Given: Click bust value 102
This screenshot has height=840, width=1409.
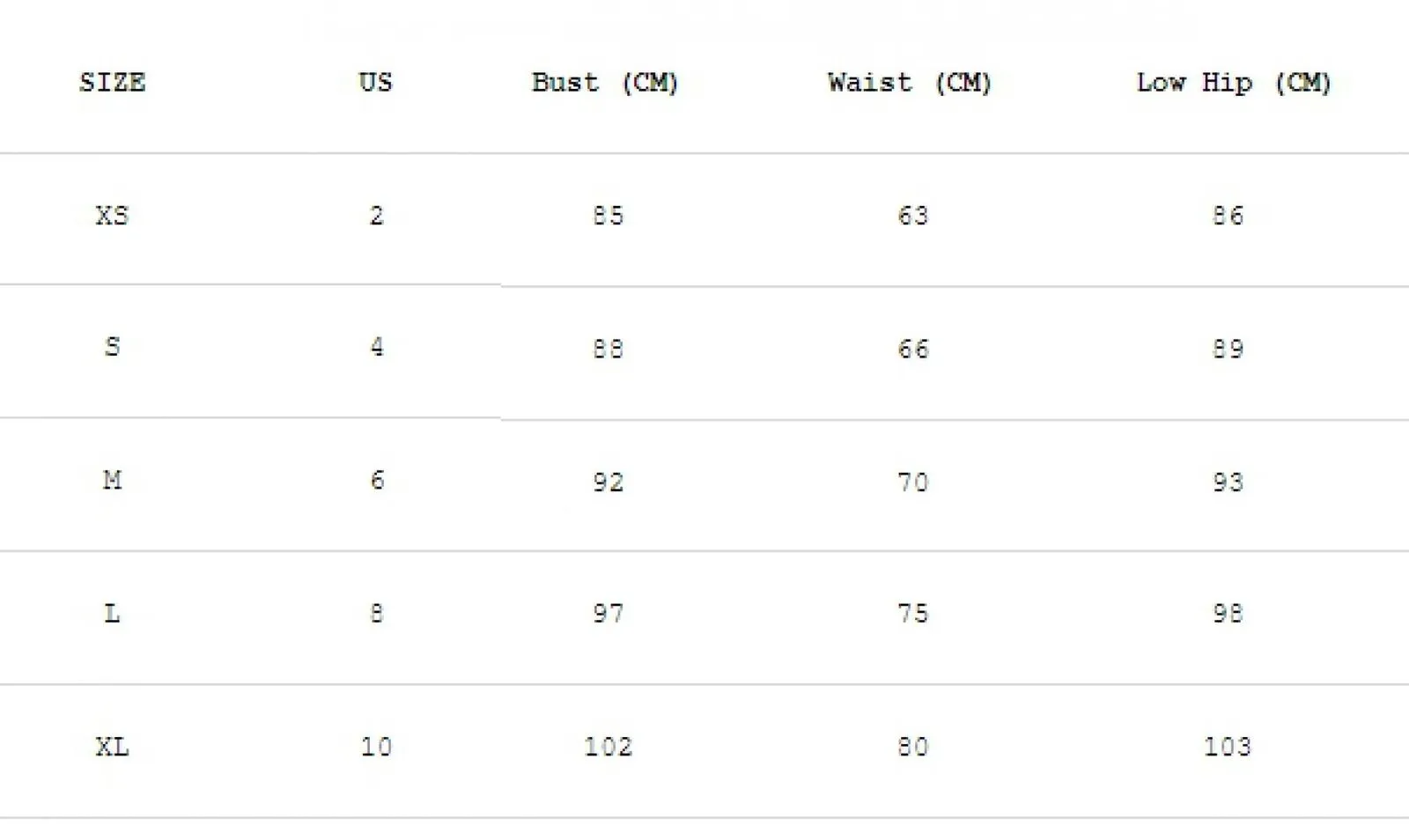Looking at the screenshot, I should tap(608, 747).
